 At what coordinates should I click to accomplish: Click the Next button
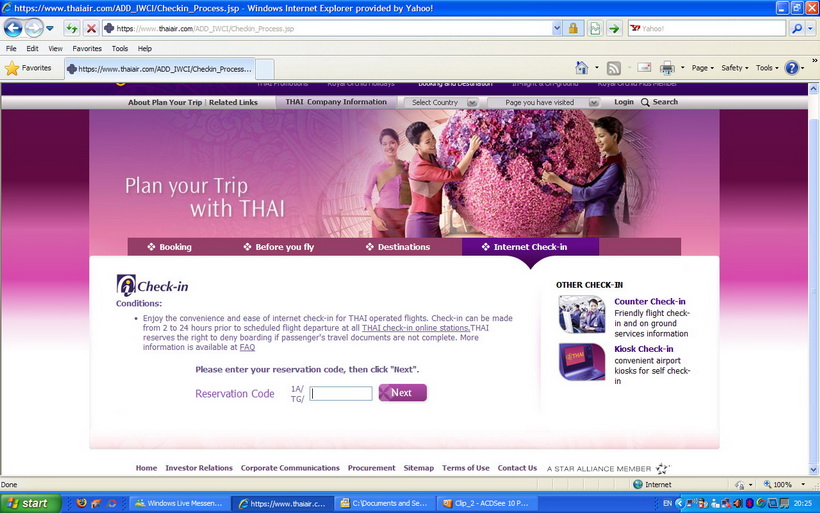[403, 393]
